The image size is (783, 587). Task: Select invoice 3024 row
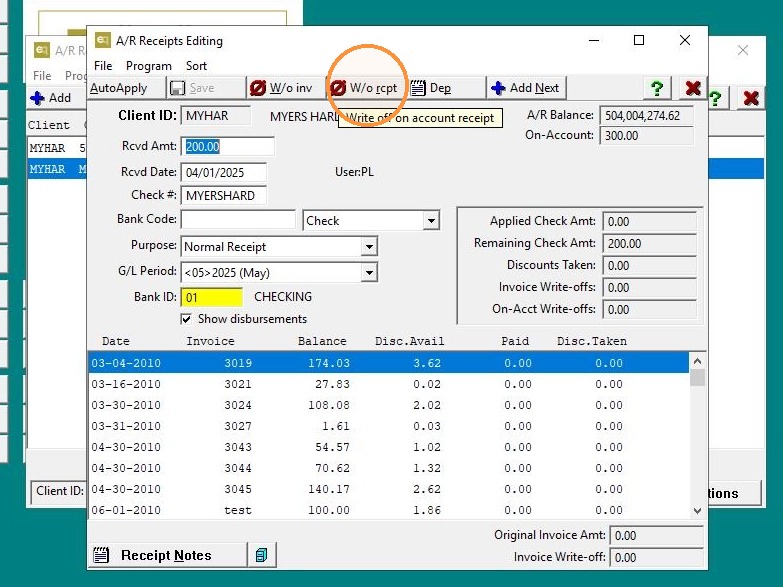tap(389, 405)
